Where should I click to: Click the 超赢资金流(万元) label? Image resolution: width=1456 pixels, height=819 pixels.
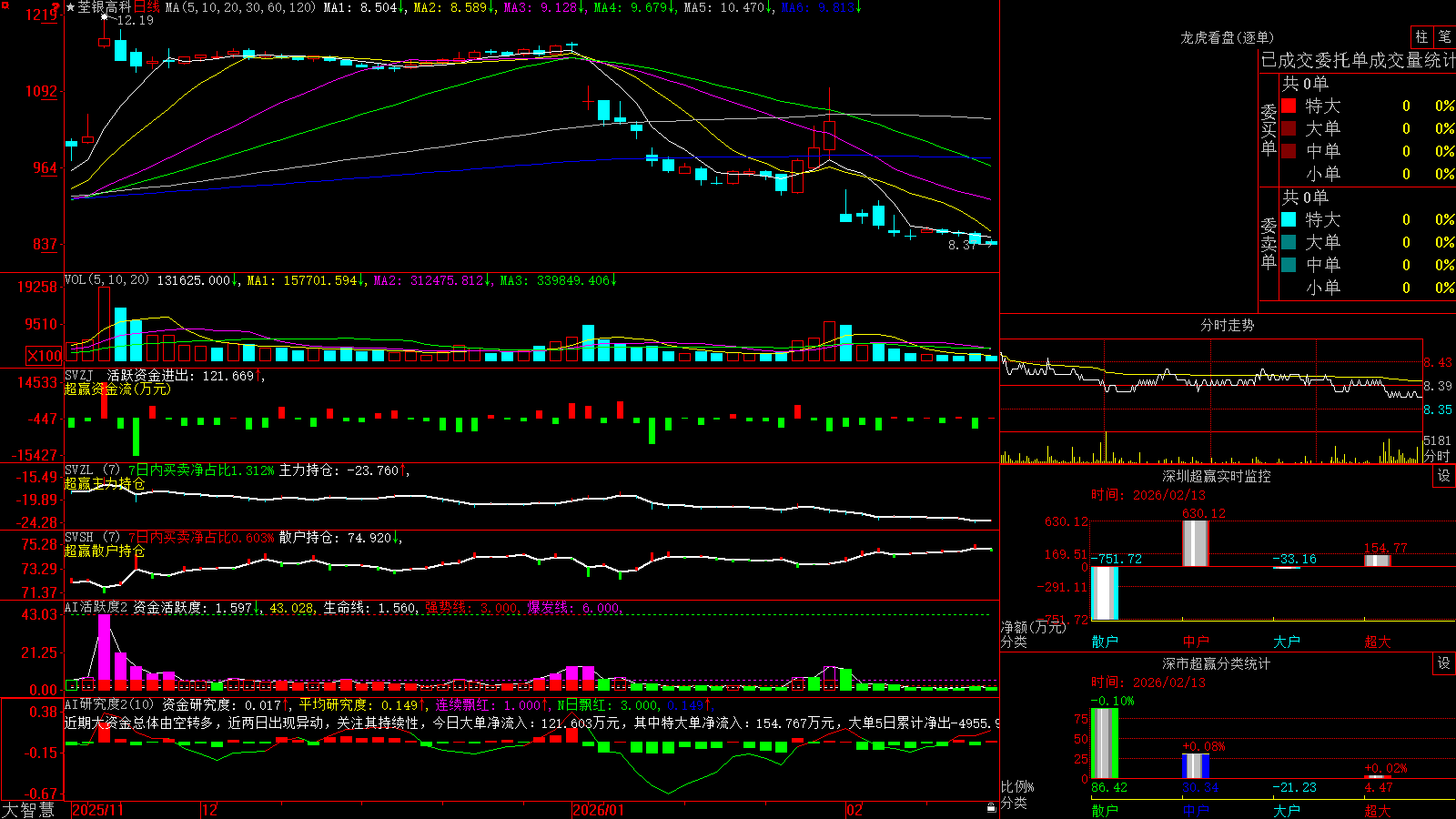[117, 389]
